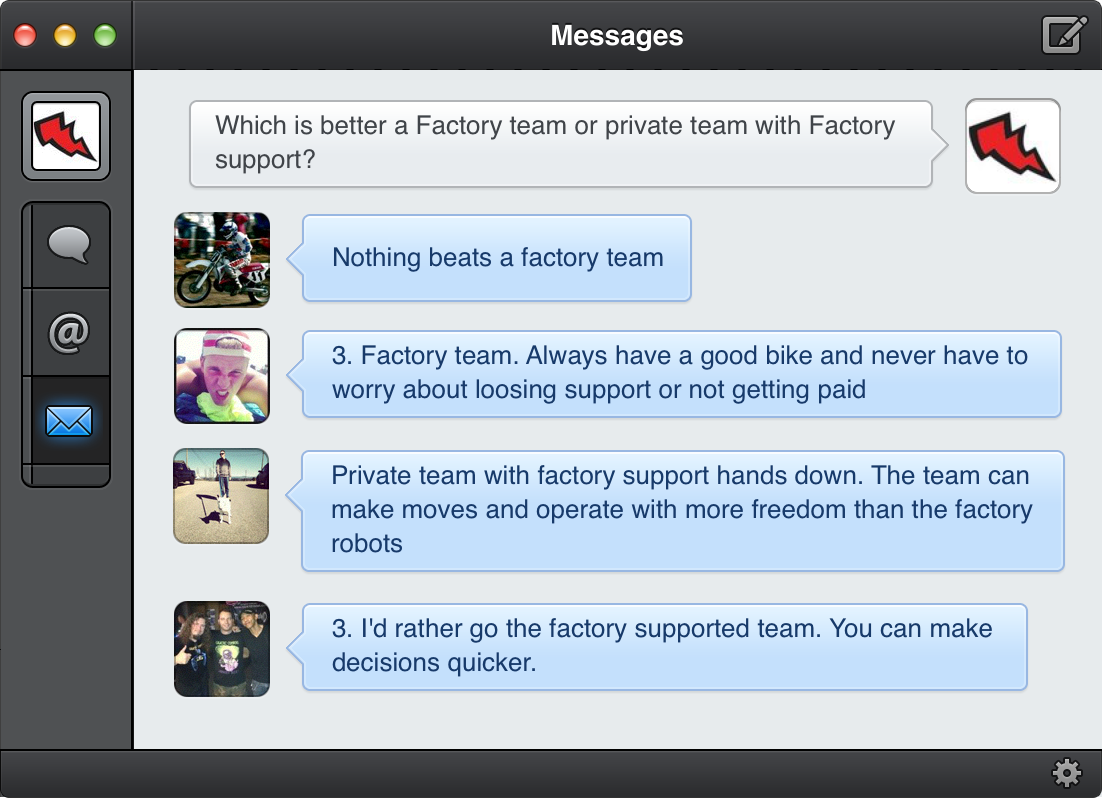Click the question bubble about Factory team
1102x798 pixels.
pos(560,143)
